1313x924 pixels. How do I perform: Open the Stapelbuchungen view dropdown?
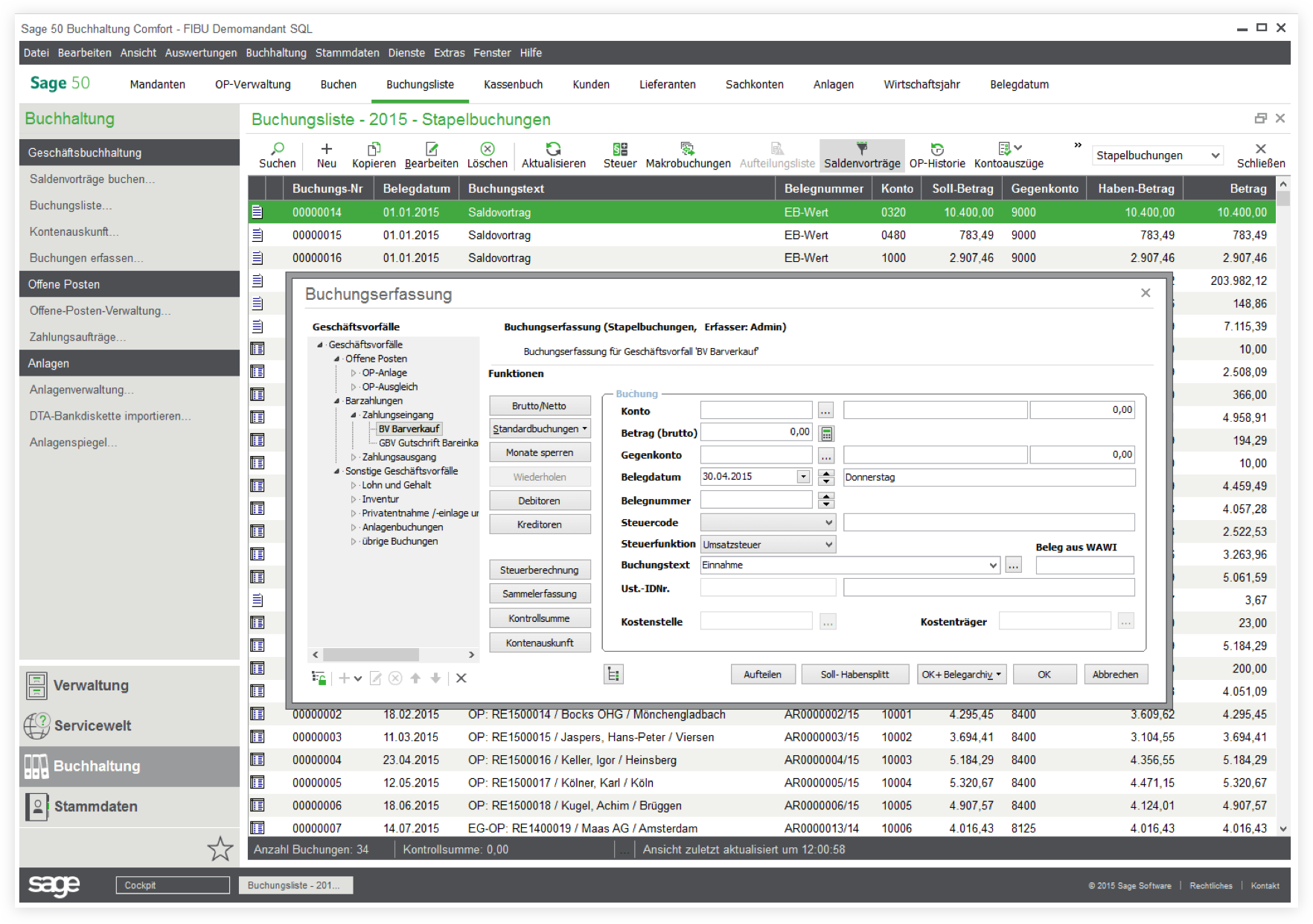(x=1157, y=155)
